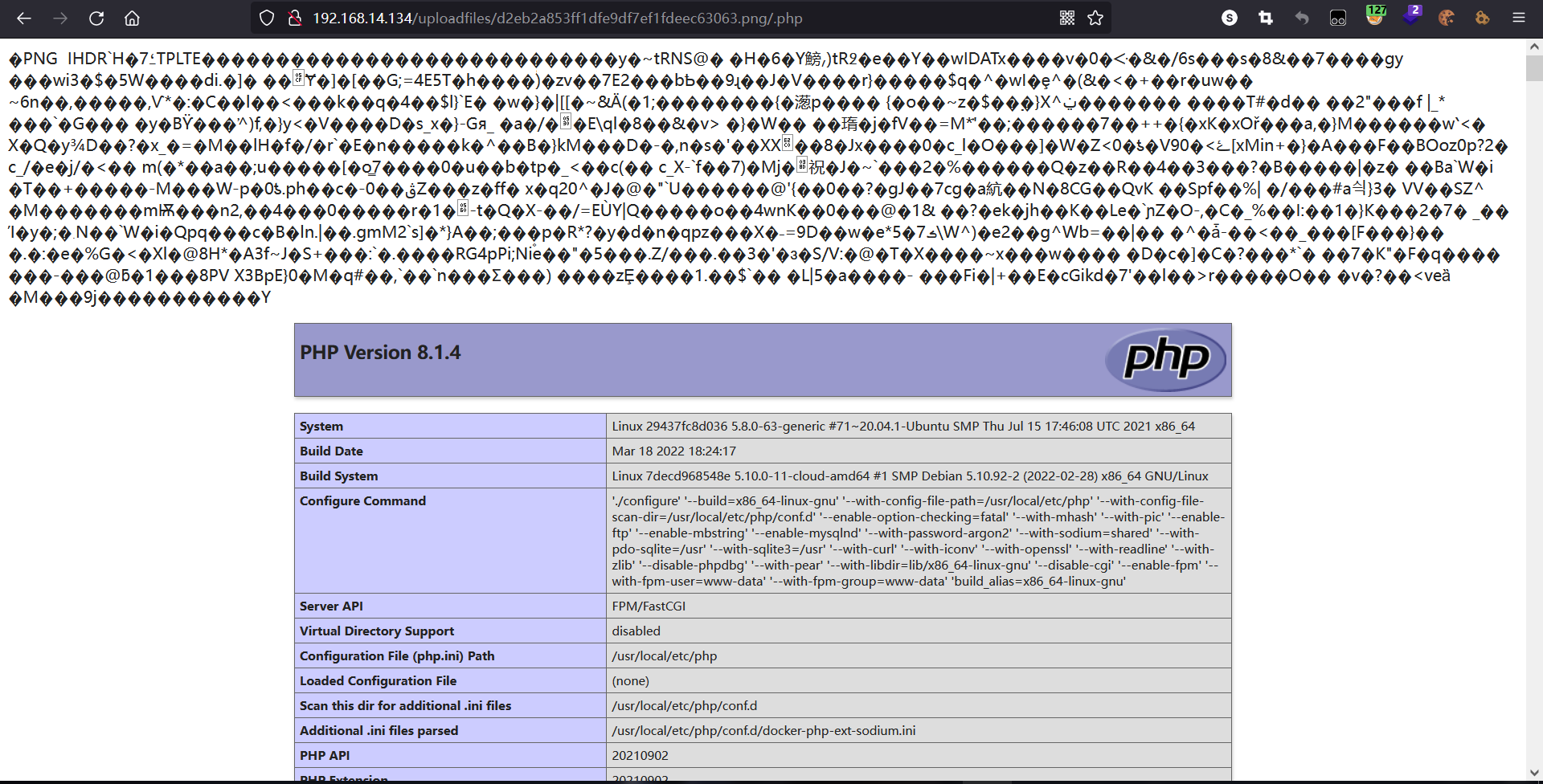Click the scrollbar down arrow
Image resolution: width=1543 pixels, height=784 pixels.
click(x=1534, y=773)
